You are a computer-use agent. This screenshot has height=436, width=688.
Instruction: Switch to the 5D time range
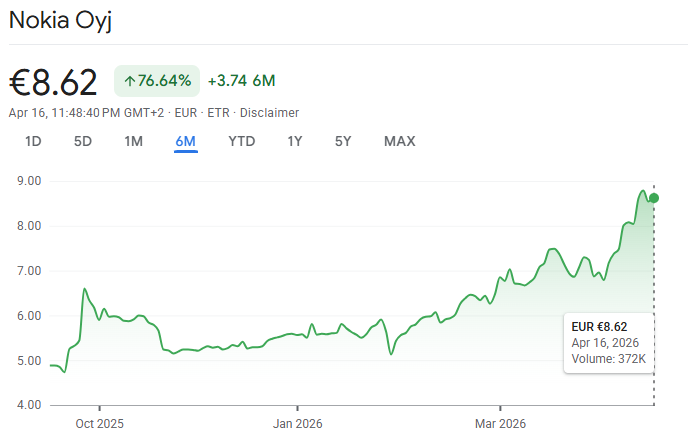pyautogui.click(x=82, y=141)
